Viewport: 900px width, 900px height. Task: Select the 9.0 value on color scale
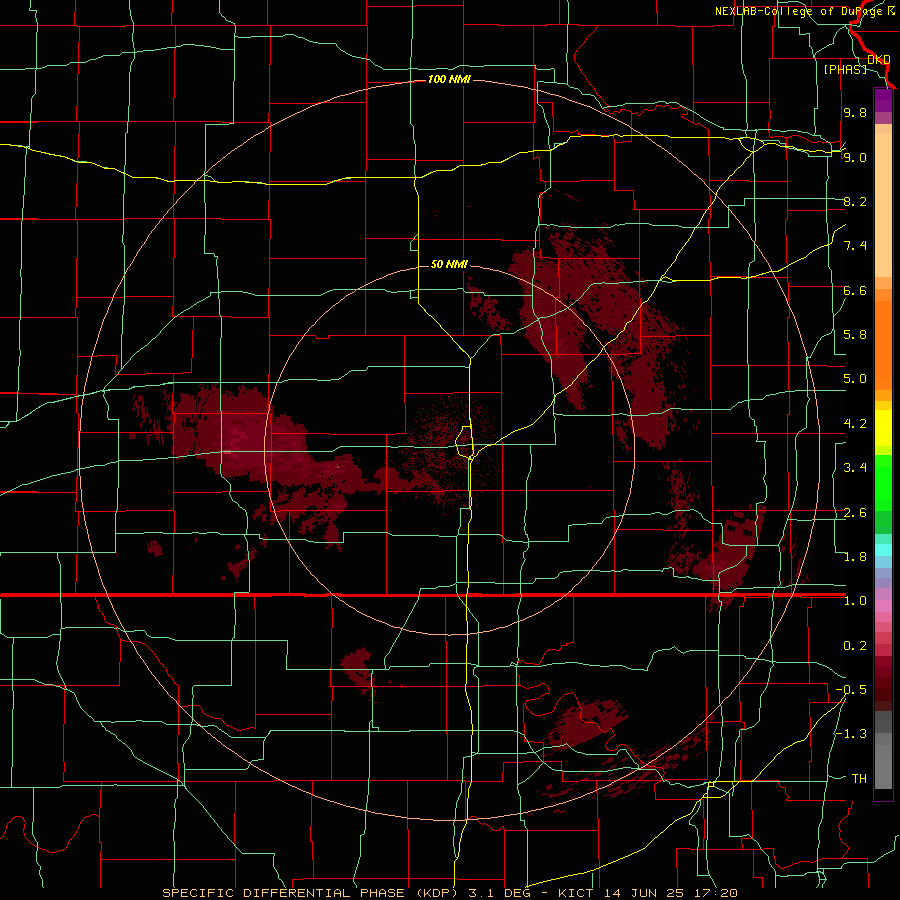[x=855, y=157]
